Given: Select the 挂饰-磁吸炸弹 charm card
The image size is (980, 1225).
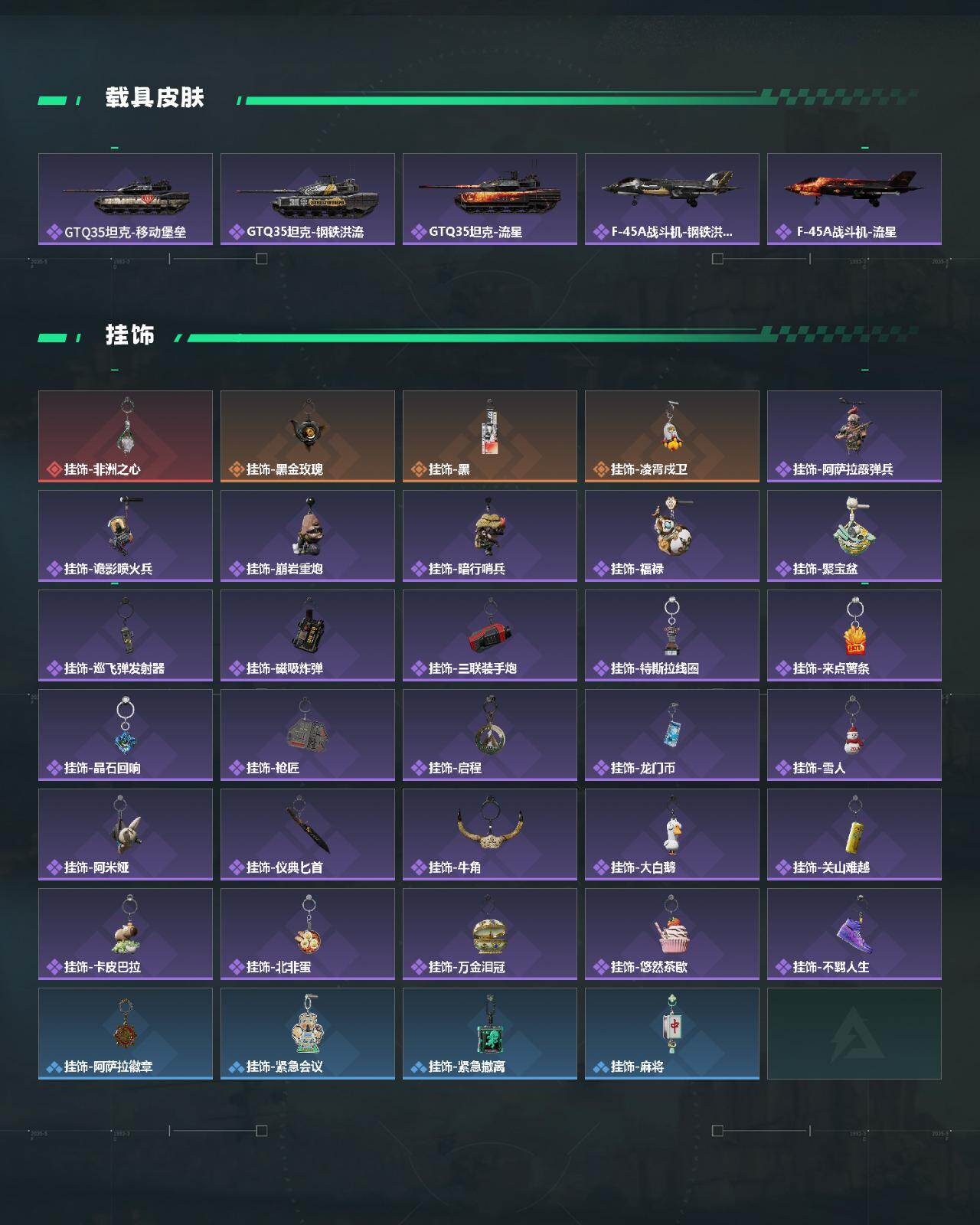Looking at the screenshot, I should pos(308,635).
